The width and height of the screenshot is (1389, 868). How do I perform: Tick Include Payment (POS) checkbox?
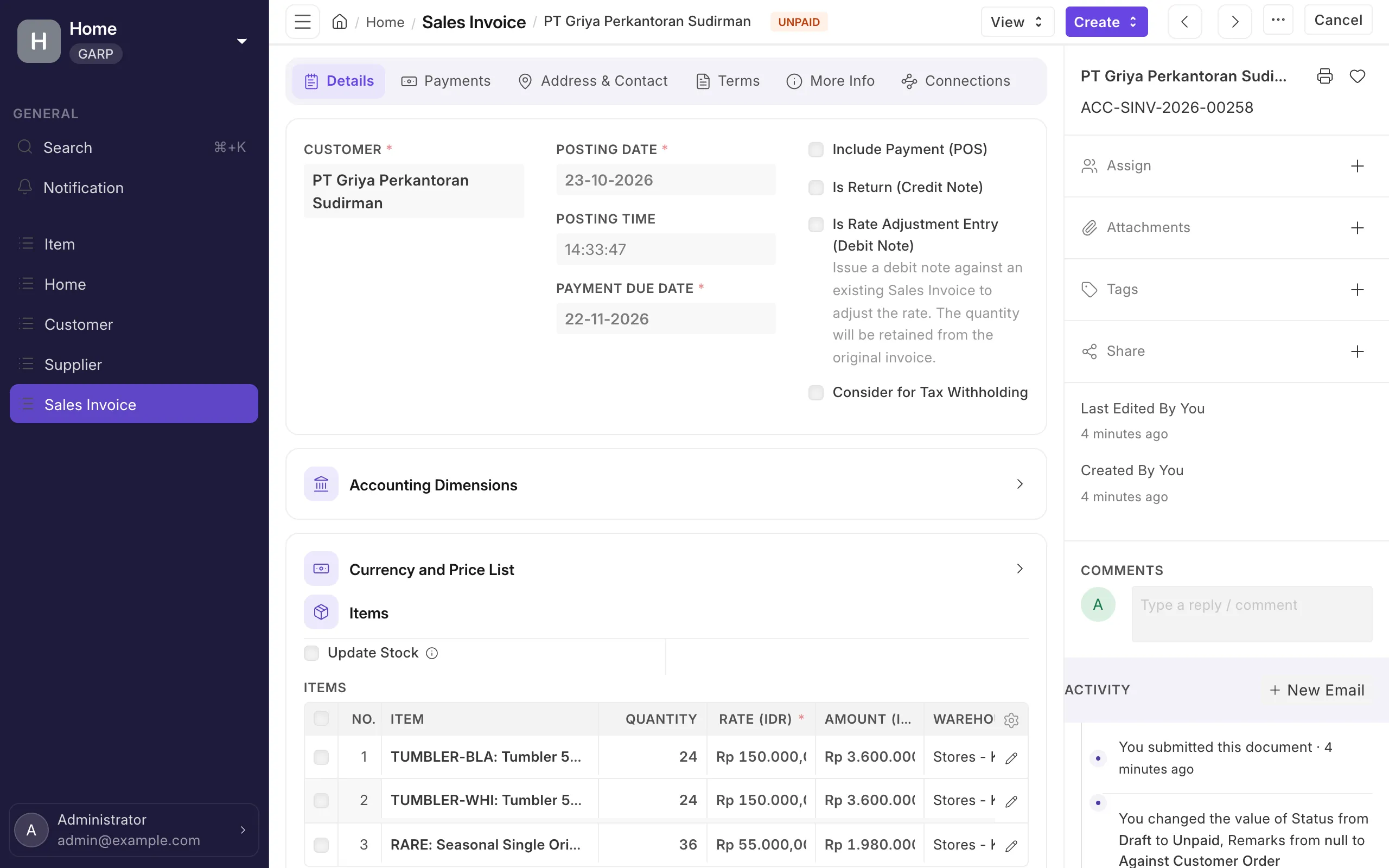pos(815,150)
